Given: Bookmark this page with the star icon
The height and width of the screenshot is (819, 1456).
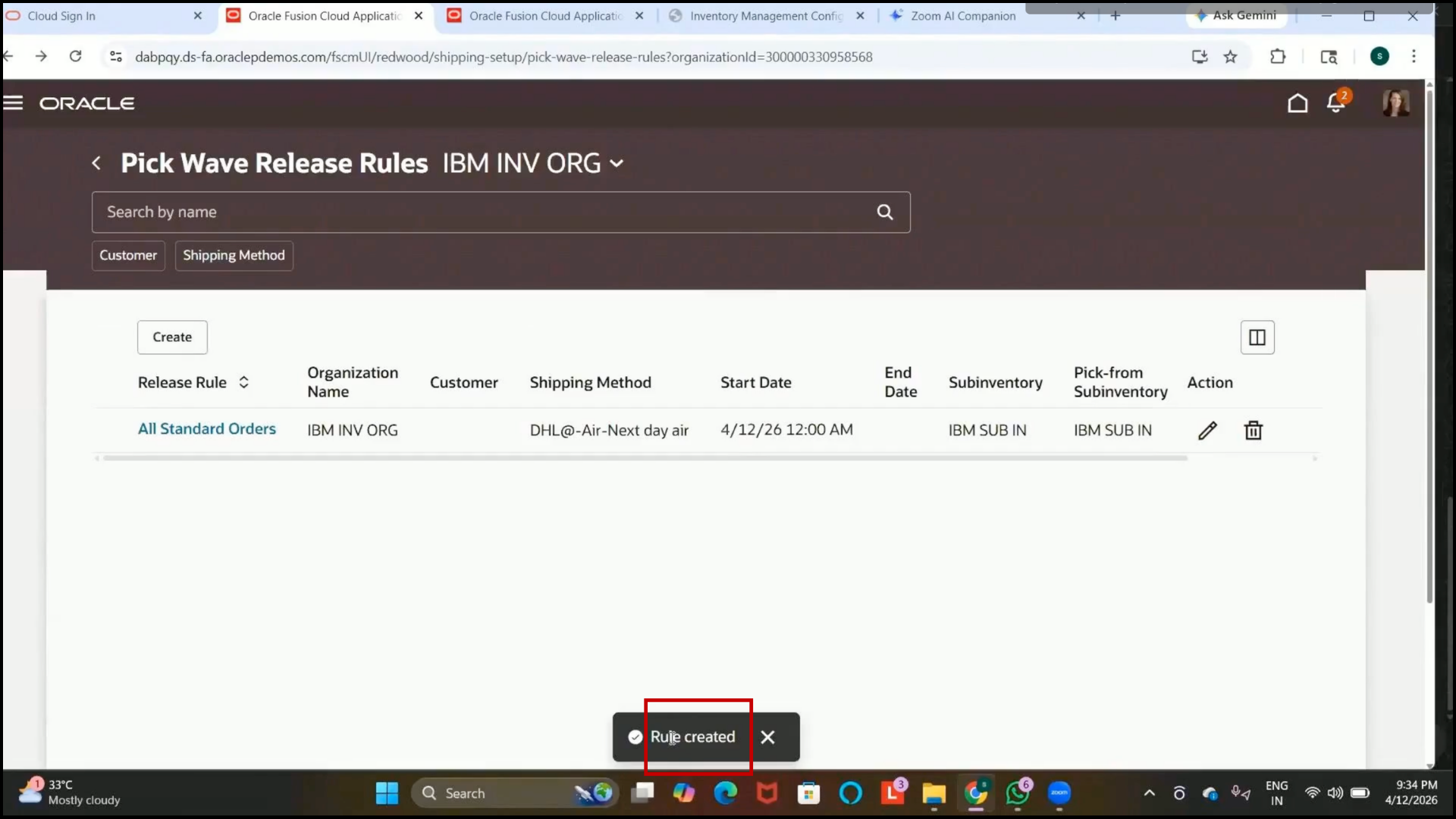Looking at the screenshot, I should pos(1230,57).
